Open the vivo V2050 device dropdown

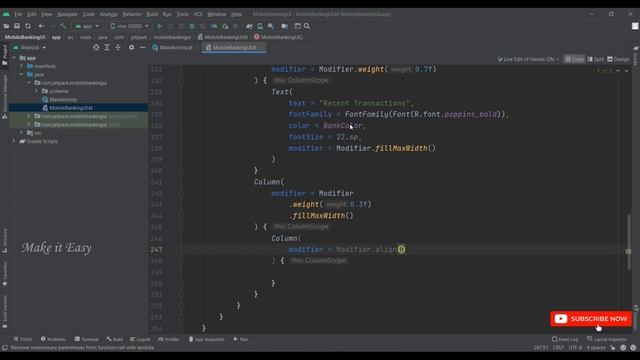click(129, 26)
